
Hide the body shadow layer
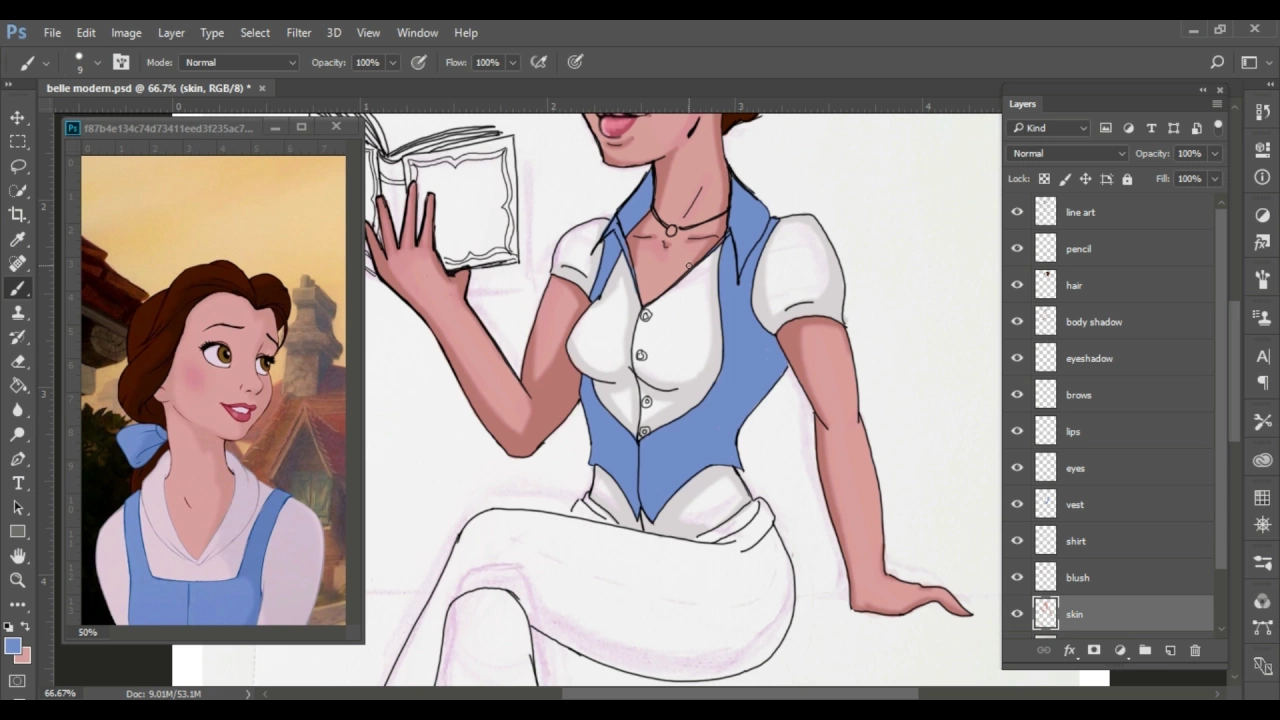[x=1017, y=321]
